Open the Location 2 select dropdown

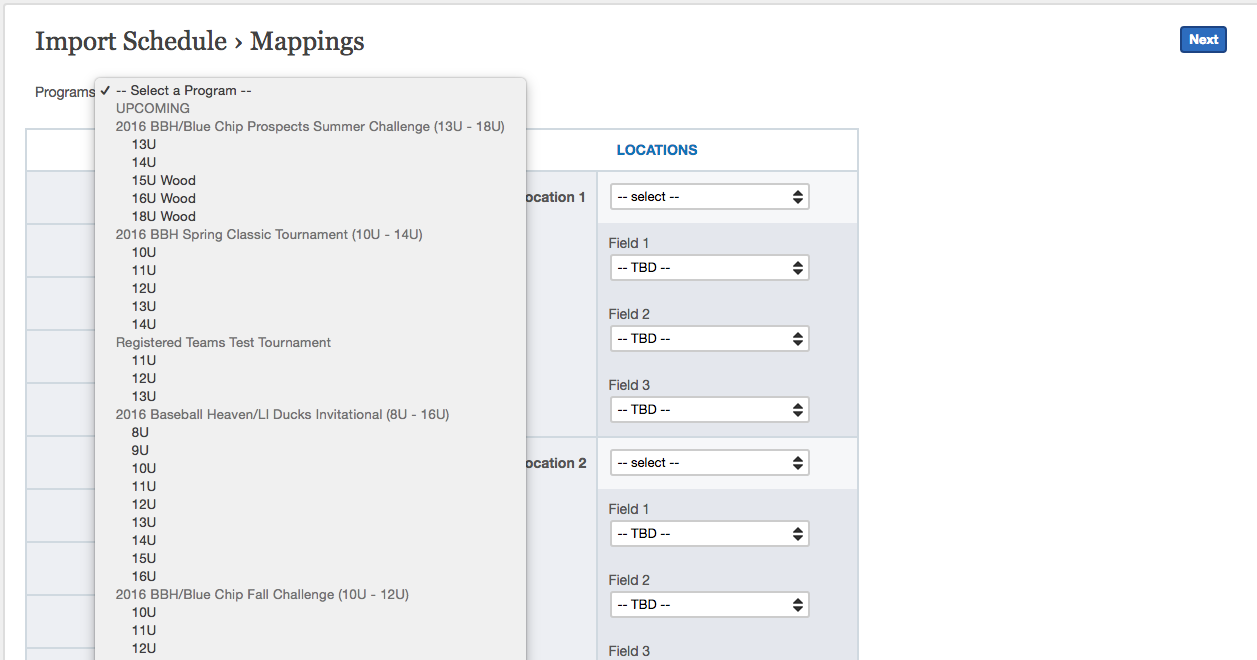(x=709, y=463)
